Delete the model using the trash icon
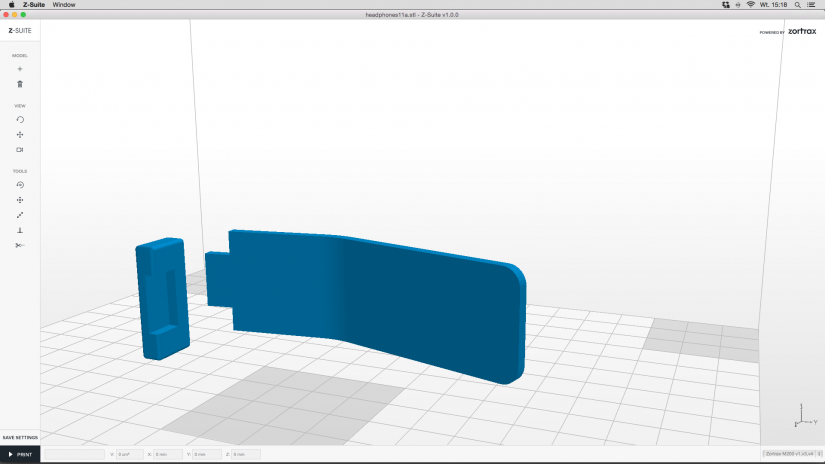The height and width of the screenshot is (464, 825). (20, 84)
